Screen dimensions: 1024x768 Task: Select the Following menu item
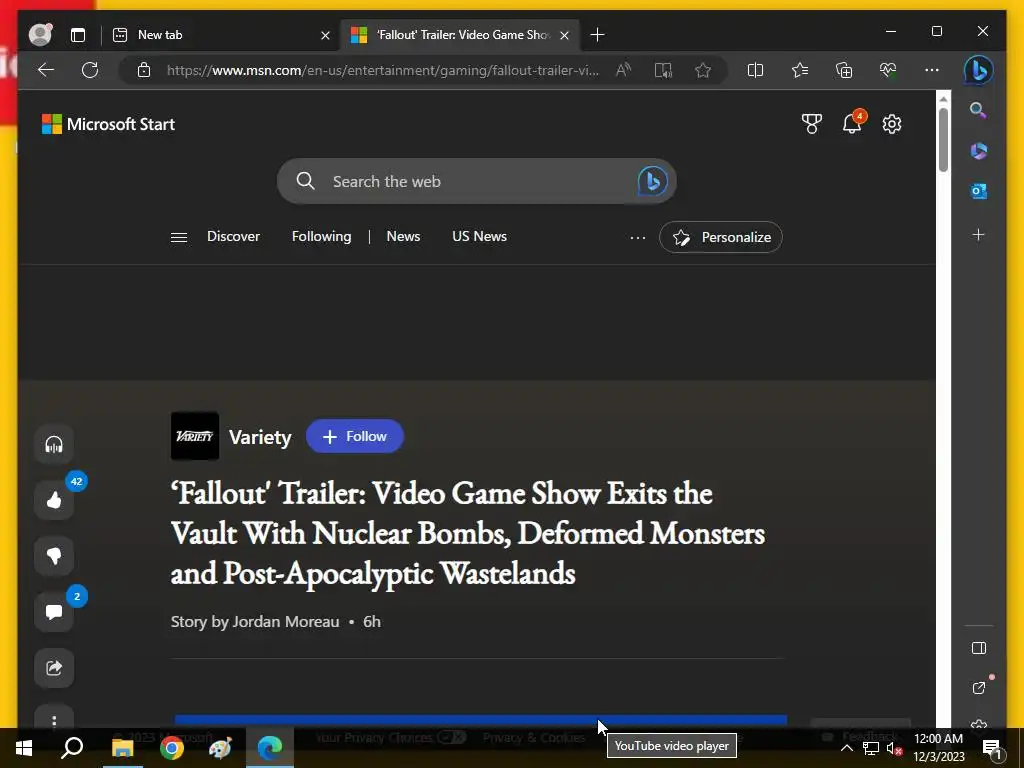point(321,236)
